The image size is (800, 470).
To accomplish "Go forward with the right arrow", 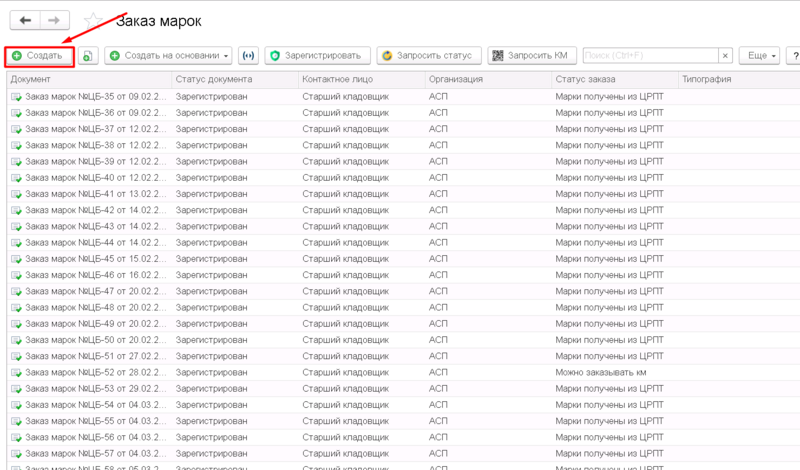I will tap(54, 20).
